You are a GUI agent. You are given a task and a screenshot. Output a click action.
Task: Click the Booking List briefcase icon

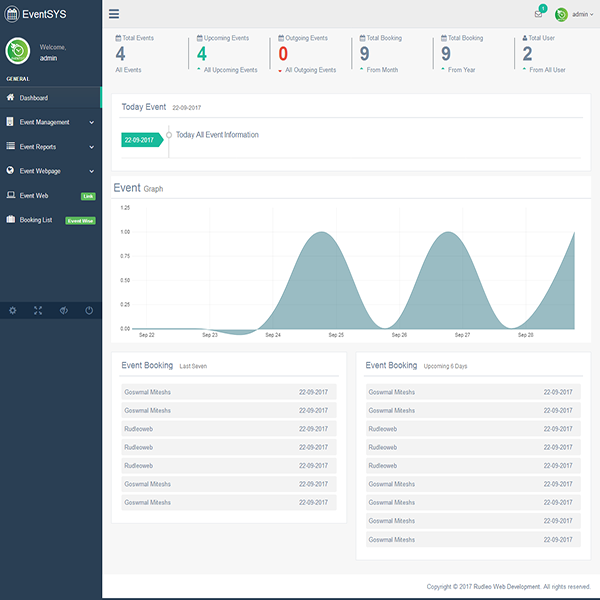[x=11, y=219]
